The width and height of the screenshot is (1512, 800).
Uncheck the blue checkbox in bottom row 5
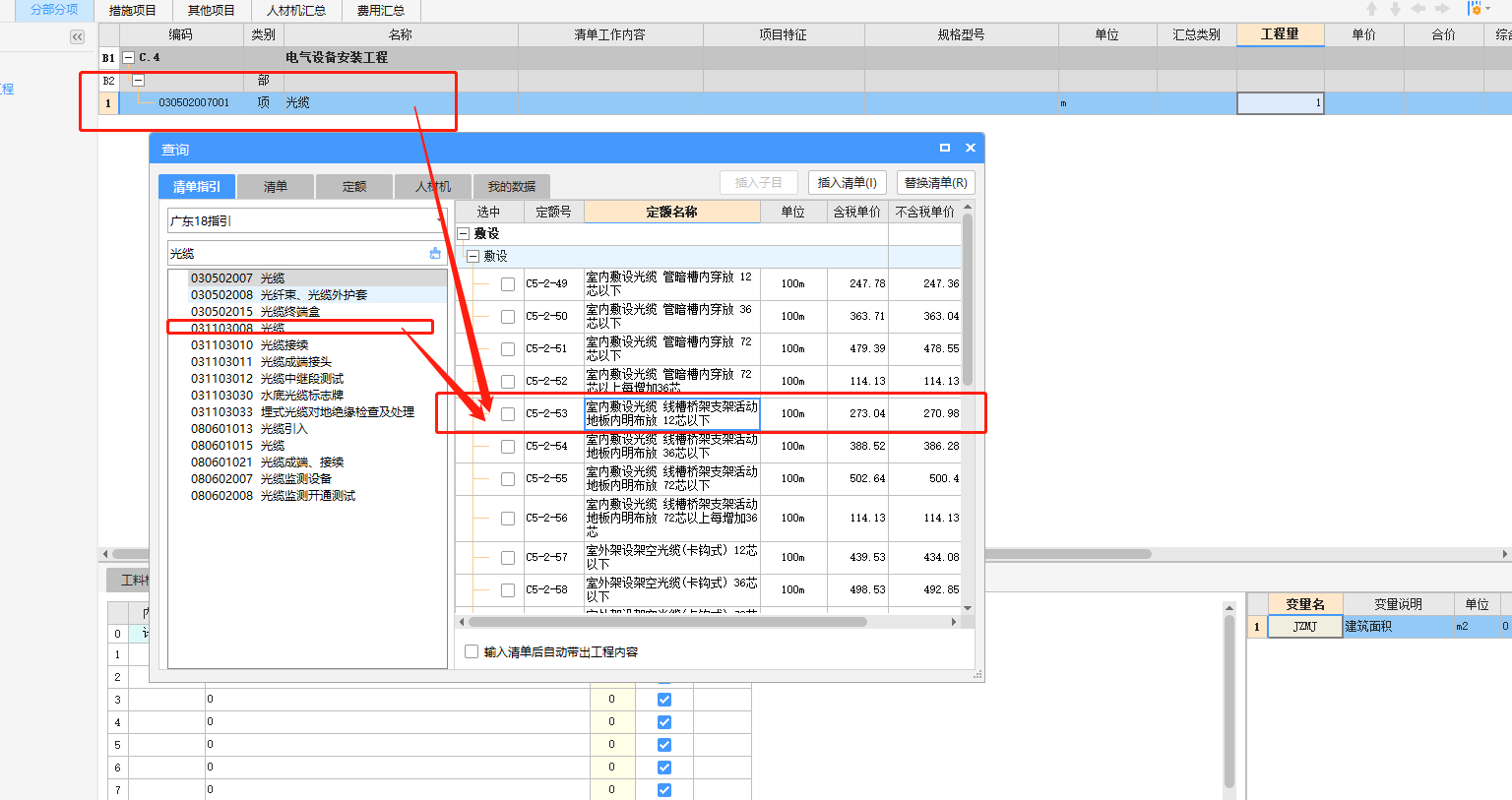664,745
